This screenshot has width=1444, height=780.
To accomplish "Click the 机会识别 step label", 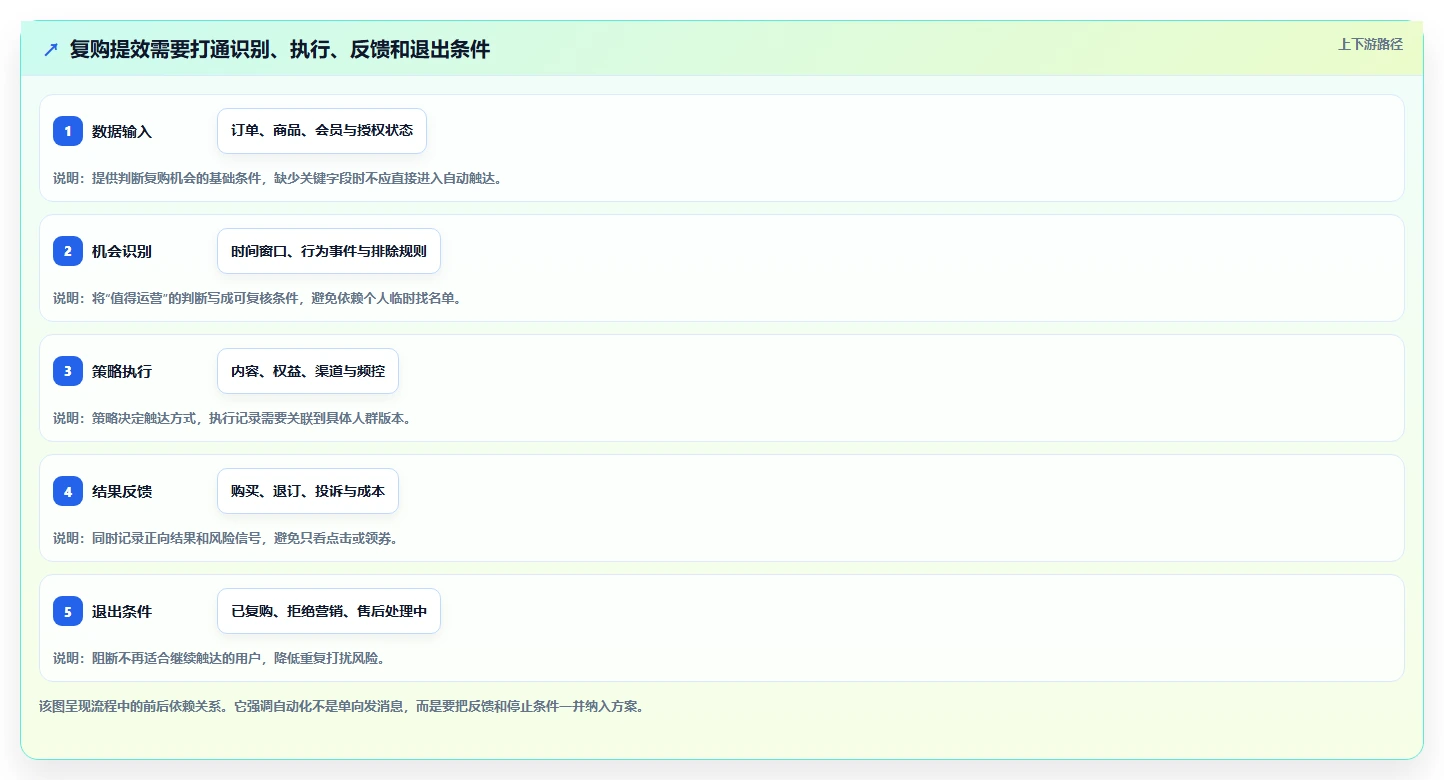I will (x=122, y=251).
